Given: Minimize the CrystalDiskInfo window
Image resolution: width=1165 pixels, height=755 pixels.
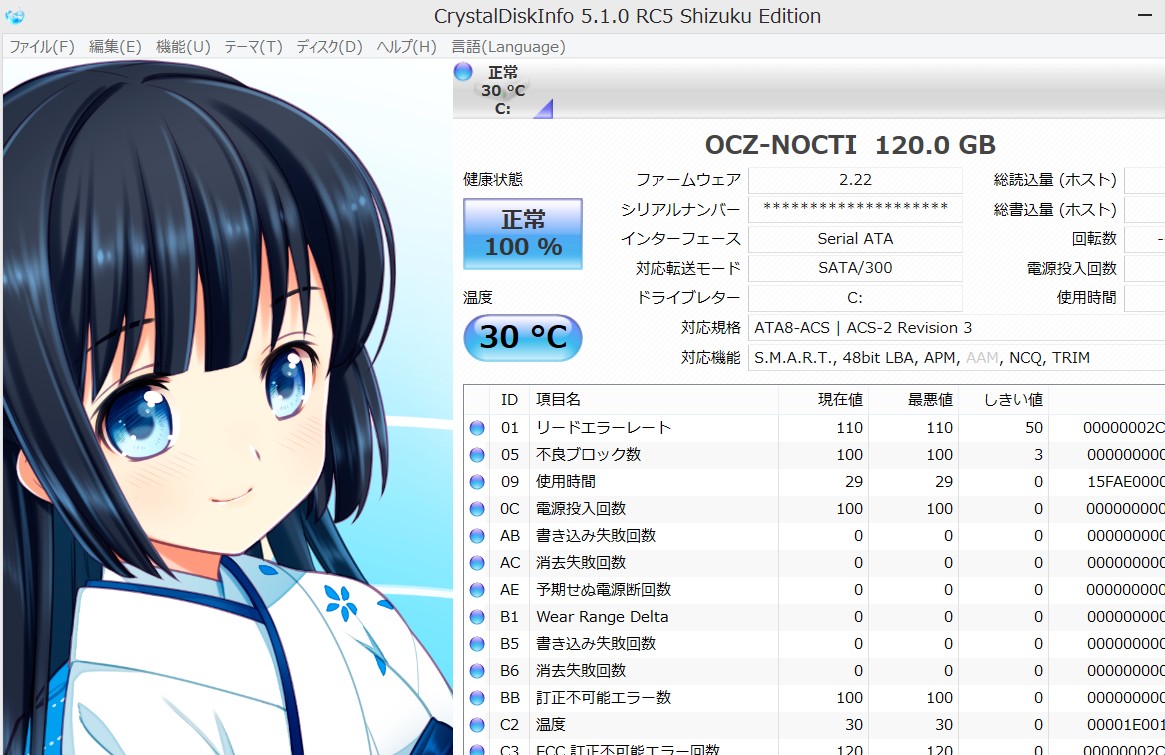Looking at the screenshot, I should 1145,16.
